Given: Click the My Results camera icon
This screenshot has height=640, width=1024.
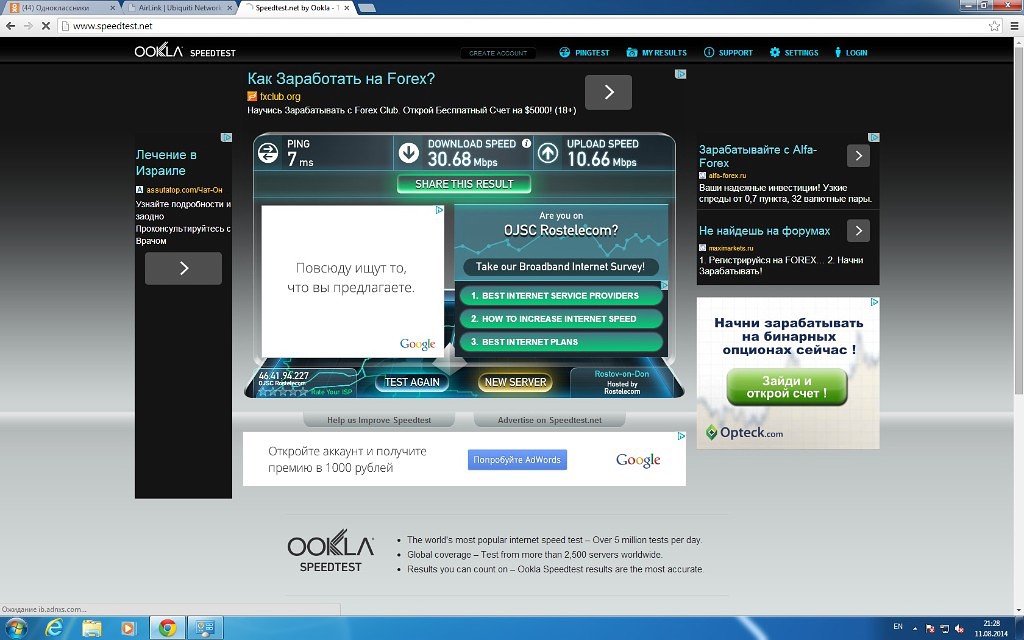Looking at the screenshot, I should point(632,52).
